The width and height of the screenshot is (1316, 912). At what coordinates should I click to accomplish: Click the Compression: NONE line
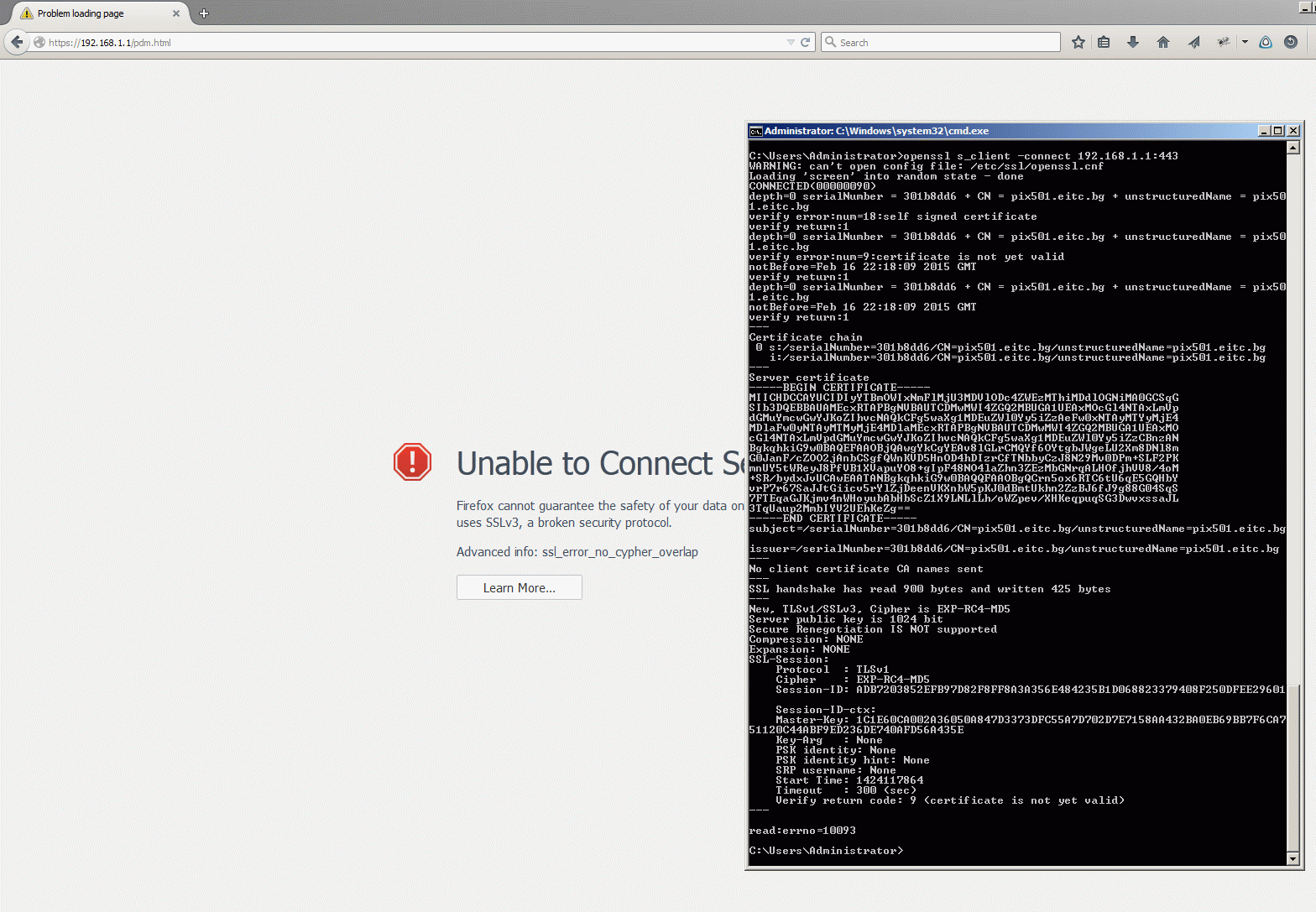(x=806, y=639)
